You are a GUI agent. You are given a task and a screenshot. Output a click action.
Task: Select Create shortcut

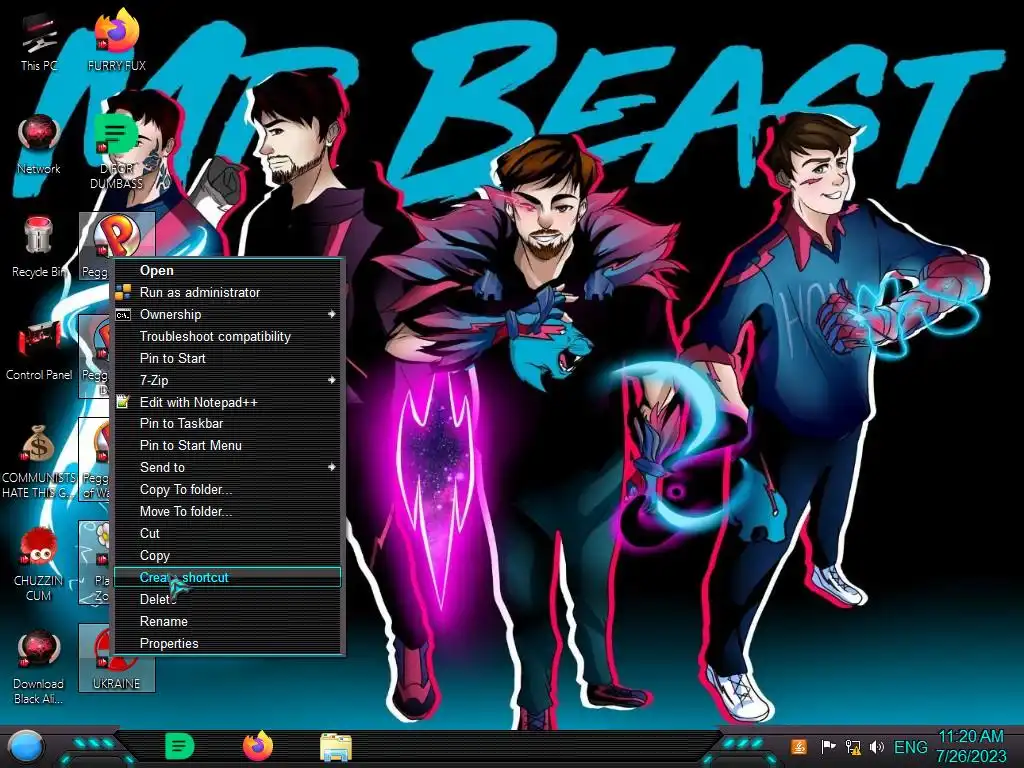tap(228, 577)
